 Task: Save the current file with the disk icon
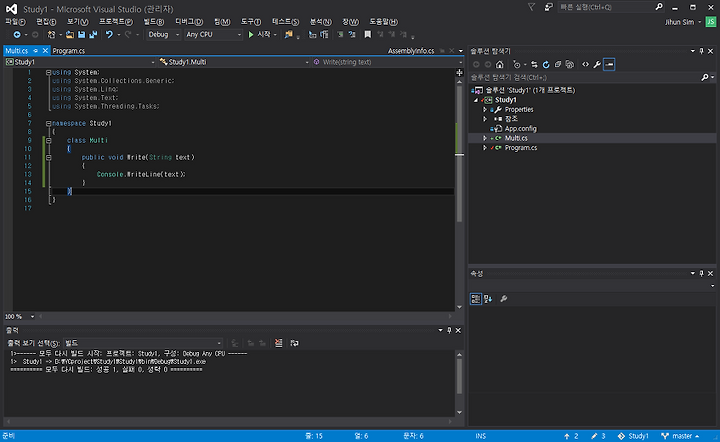tap(81, 34)
